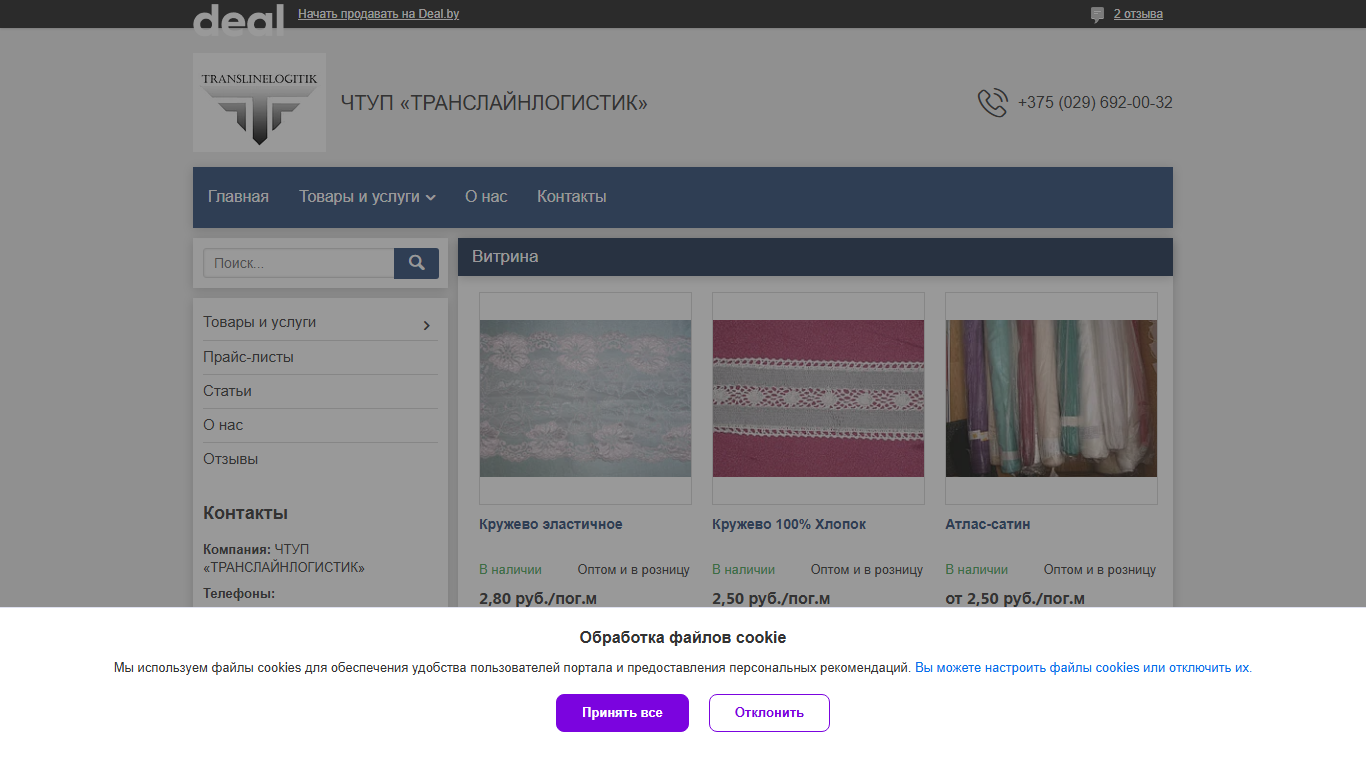Open the elastic lace product thumbnail
Viewport: 1366px width, 768px height.
coord(585,398)
